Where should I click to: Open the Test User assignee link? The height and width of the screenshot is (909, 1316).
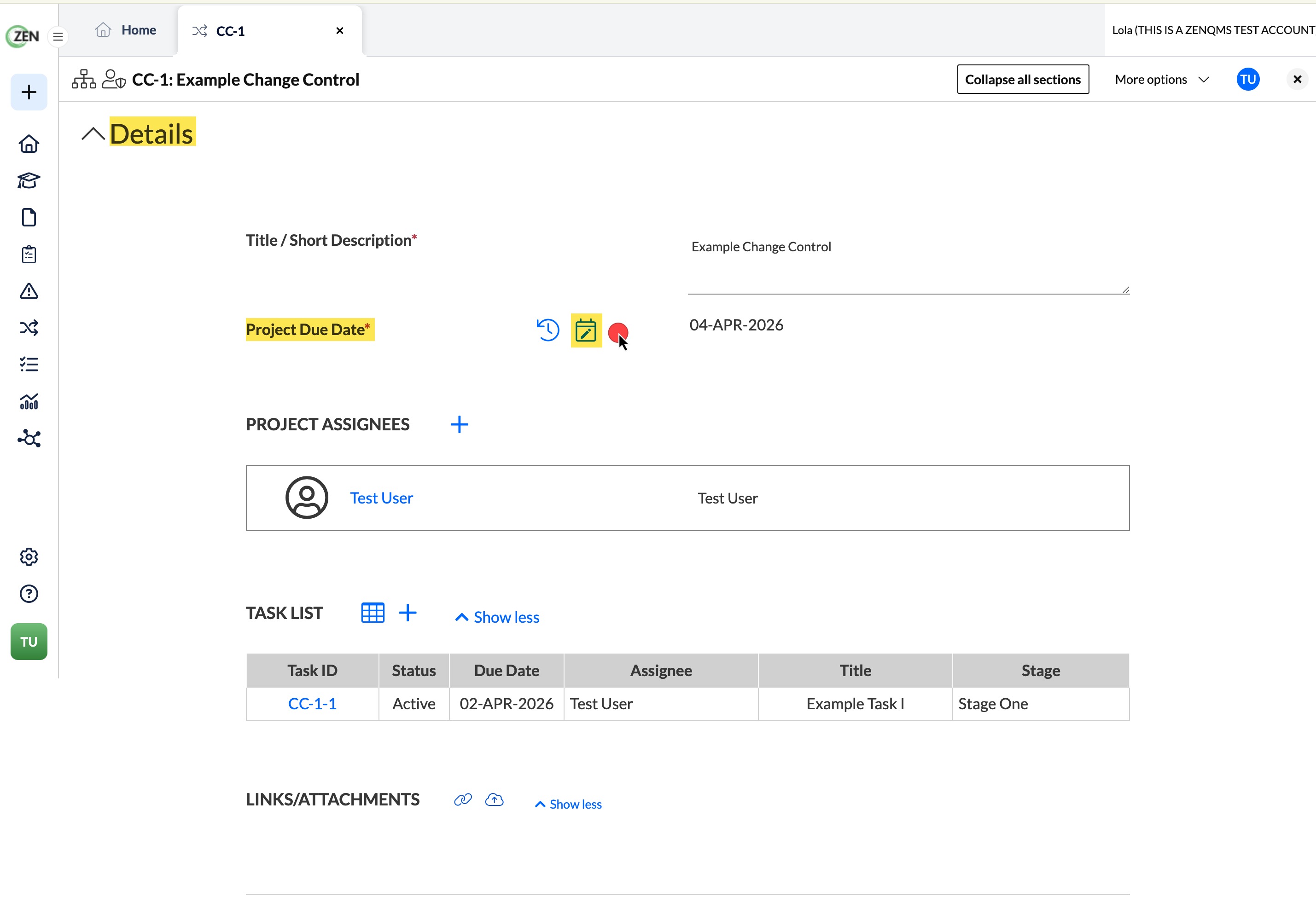[381, 498]
